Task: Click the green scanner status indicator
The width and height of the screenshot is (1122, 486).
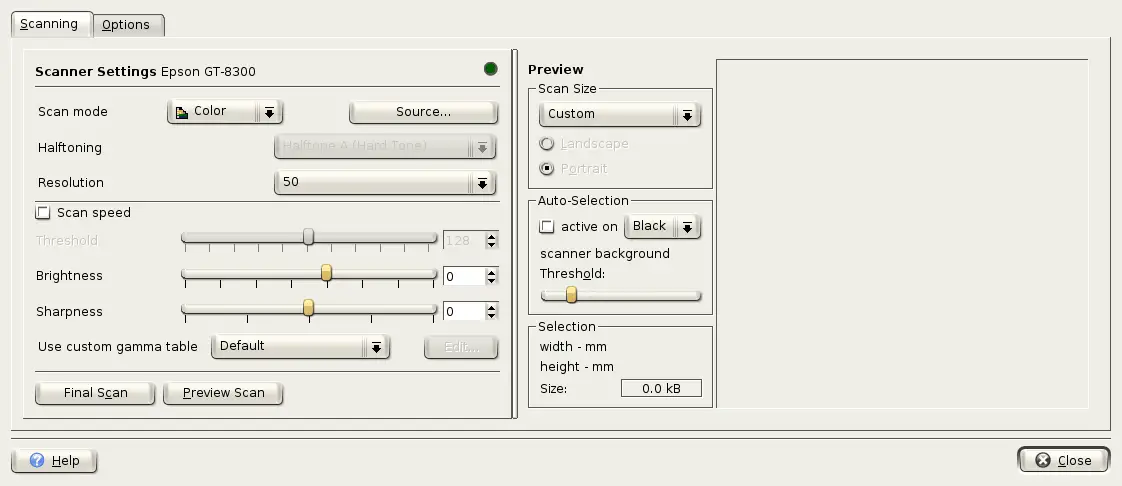Action: coord(490,69)
